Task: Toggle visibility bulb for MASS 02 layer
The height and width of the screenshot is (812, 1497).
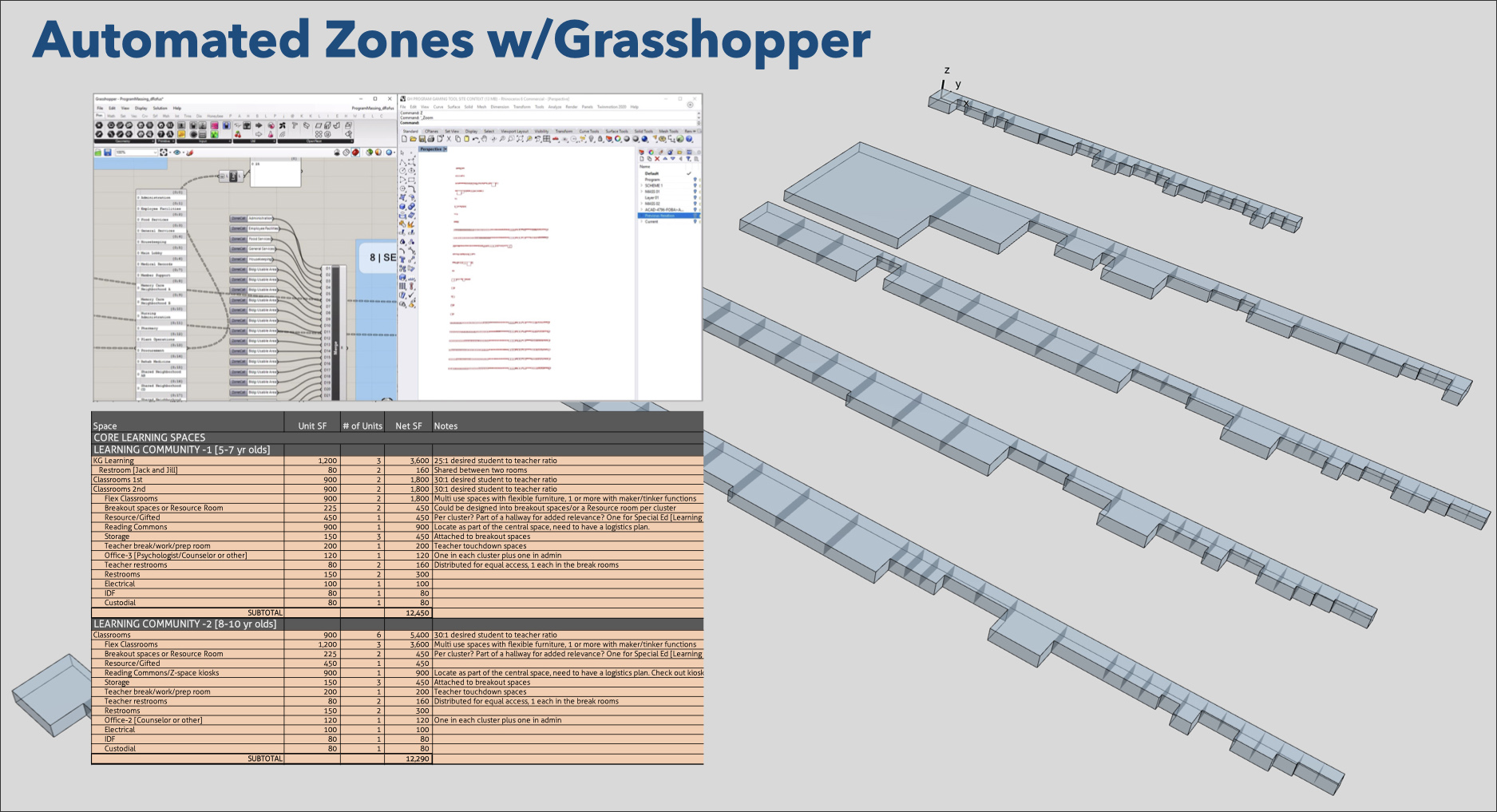Action: tap(695, 204)
